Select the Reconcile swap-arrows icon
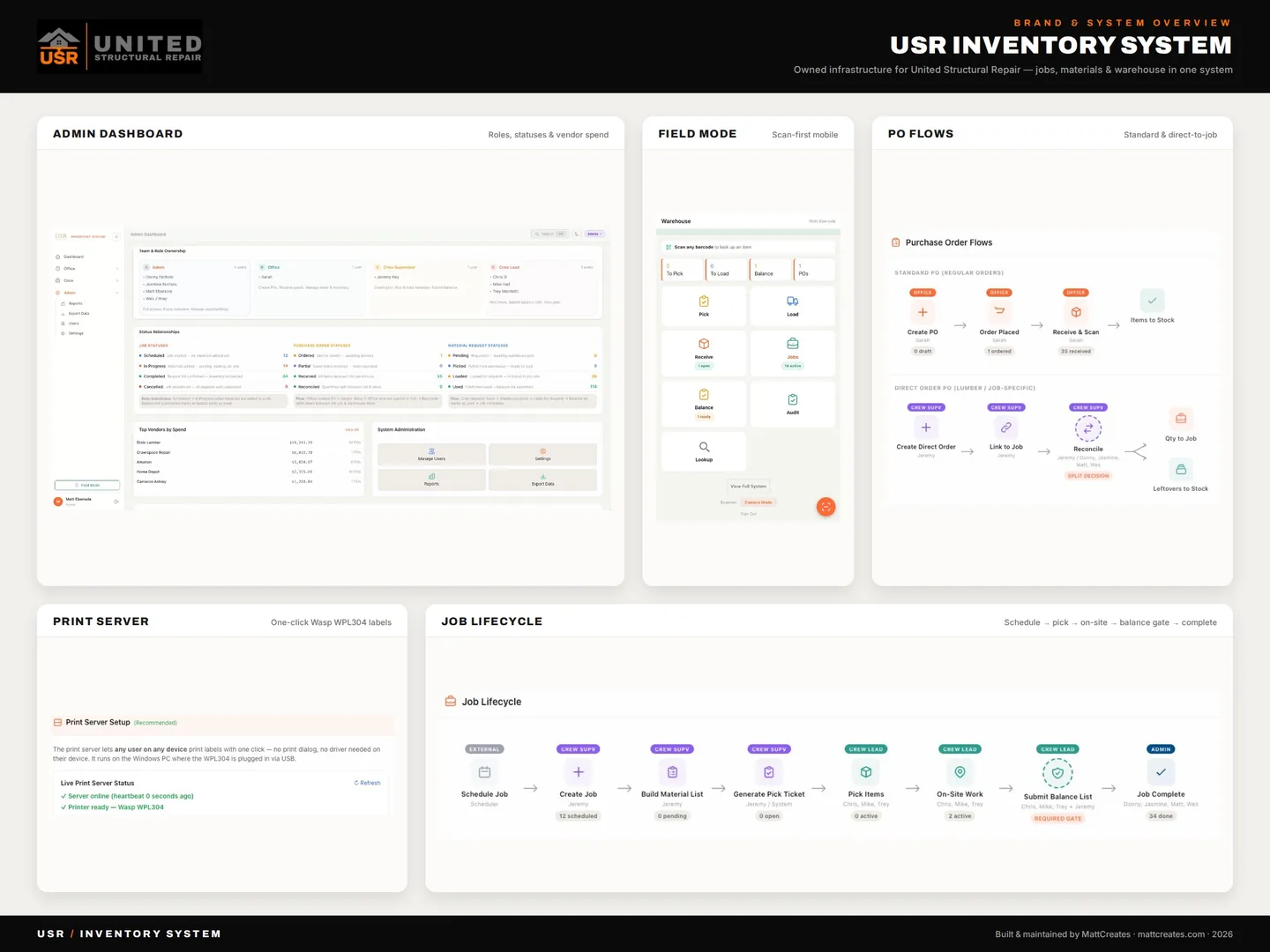 [1088, 428]
